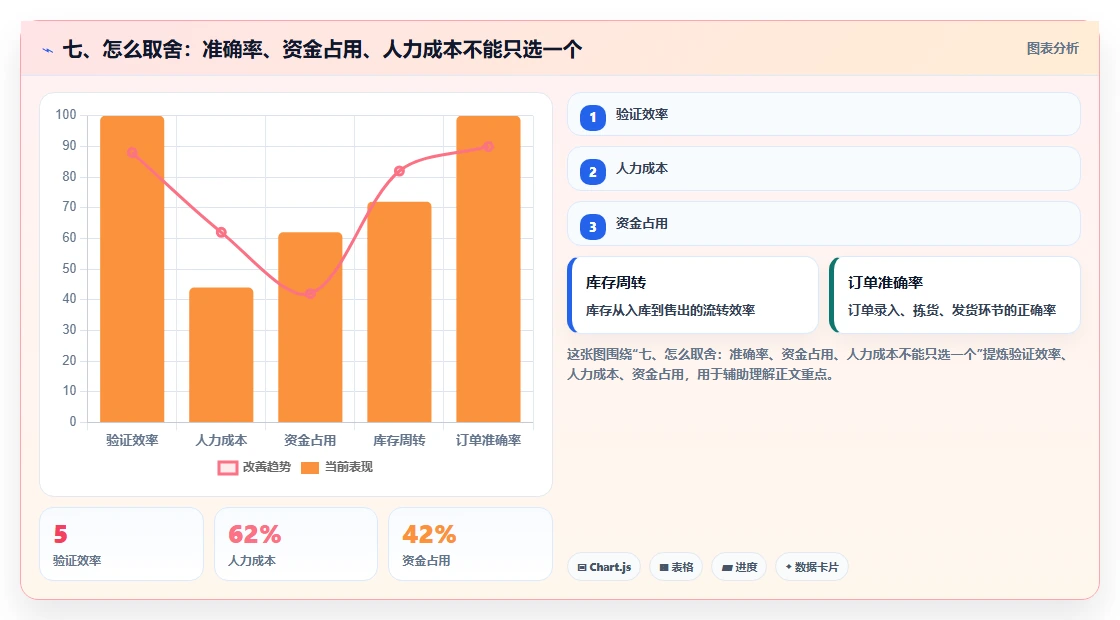Click the 人力成本 orange bar
The height and width of the screenshot is (620, 1120).
[221, 354]
